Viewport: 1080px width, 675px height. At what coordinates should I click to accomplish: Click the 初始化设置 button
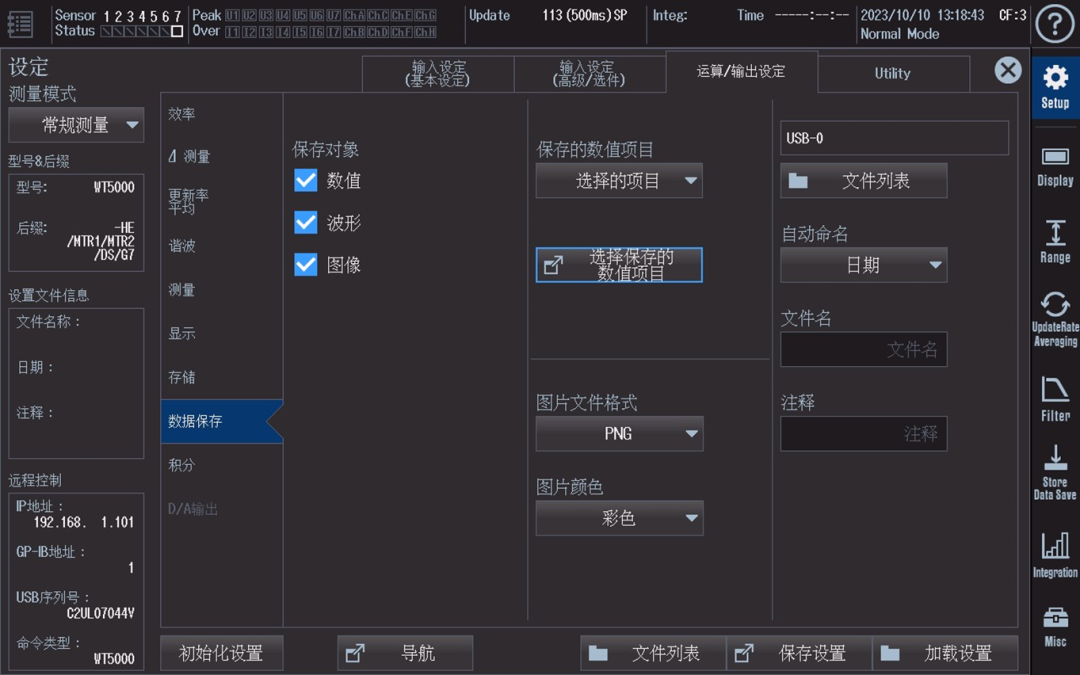221,652
